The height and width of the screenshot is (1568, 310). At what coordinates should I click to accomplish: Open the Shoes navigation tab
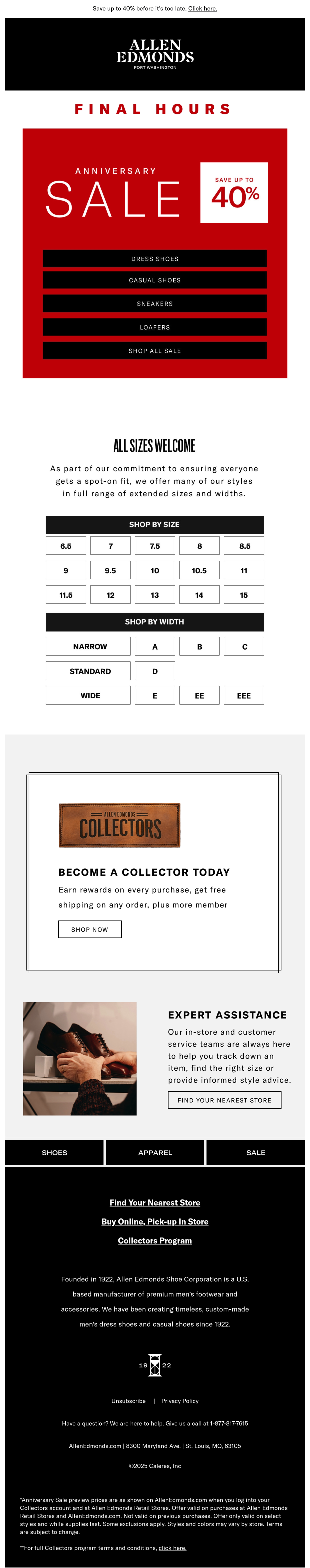point(54,1152)
